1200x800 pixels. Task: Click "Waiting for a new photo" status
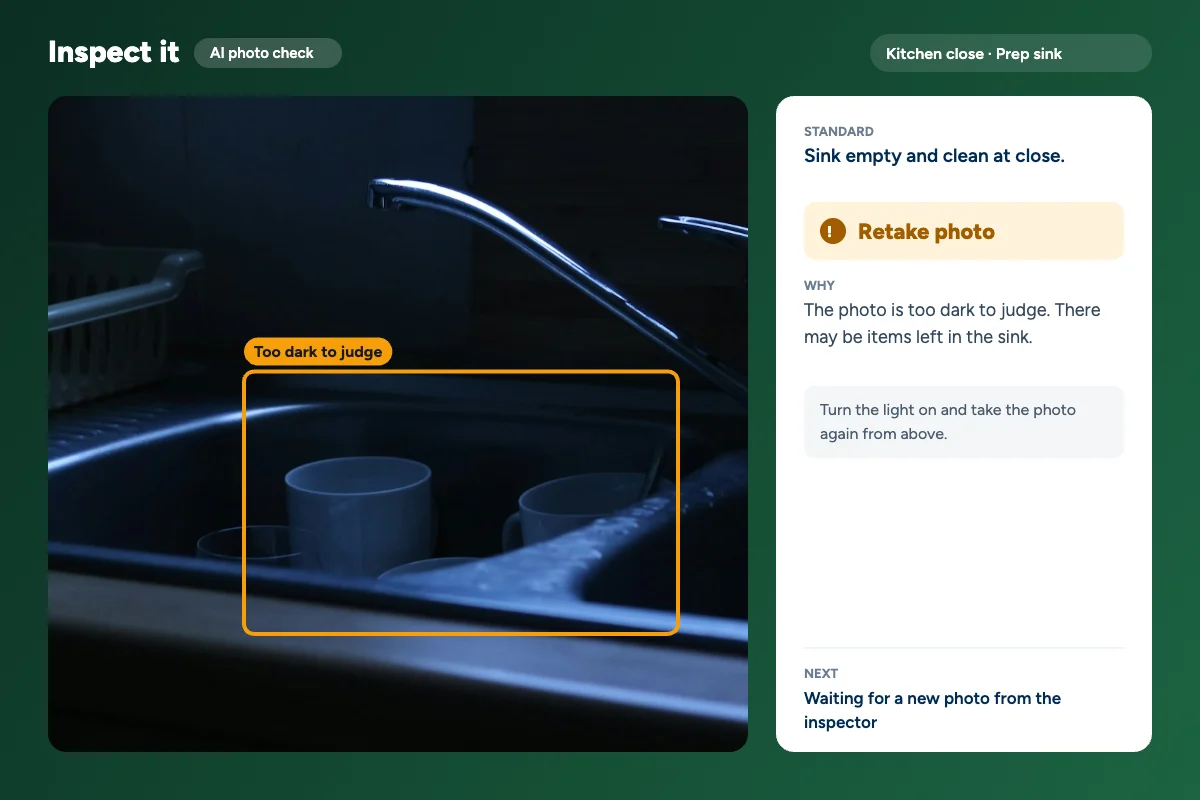932,710
